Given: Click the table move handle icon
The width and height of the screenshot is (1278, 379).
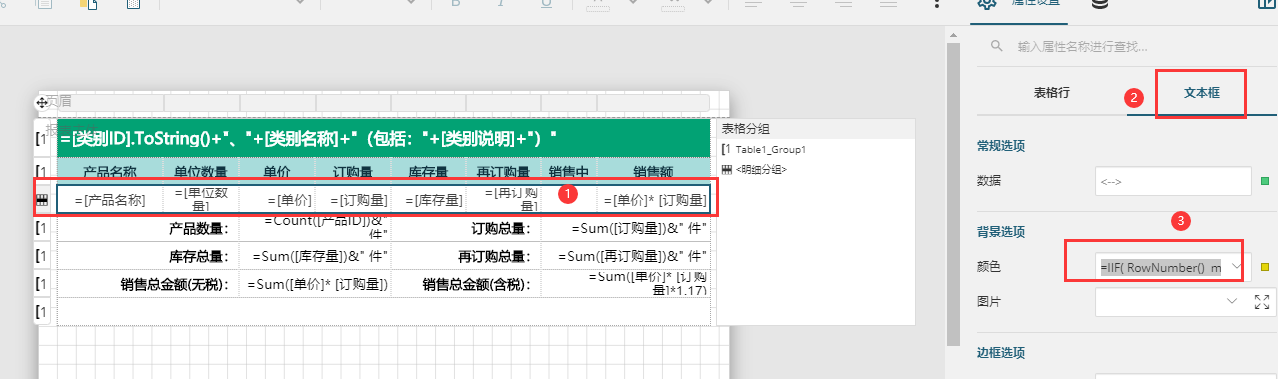Looking at the screenshot, I should pyautogui.click(x=42, y=102).
